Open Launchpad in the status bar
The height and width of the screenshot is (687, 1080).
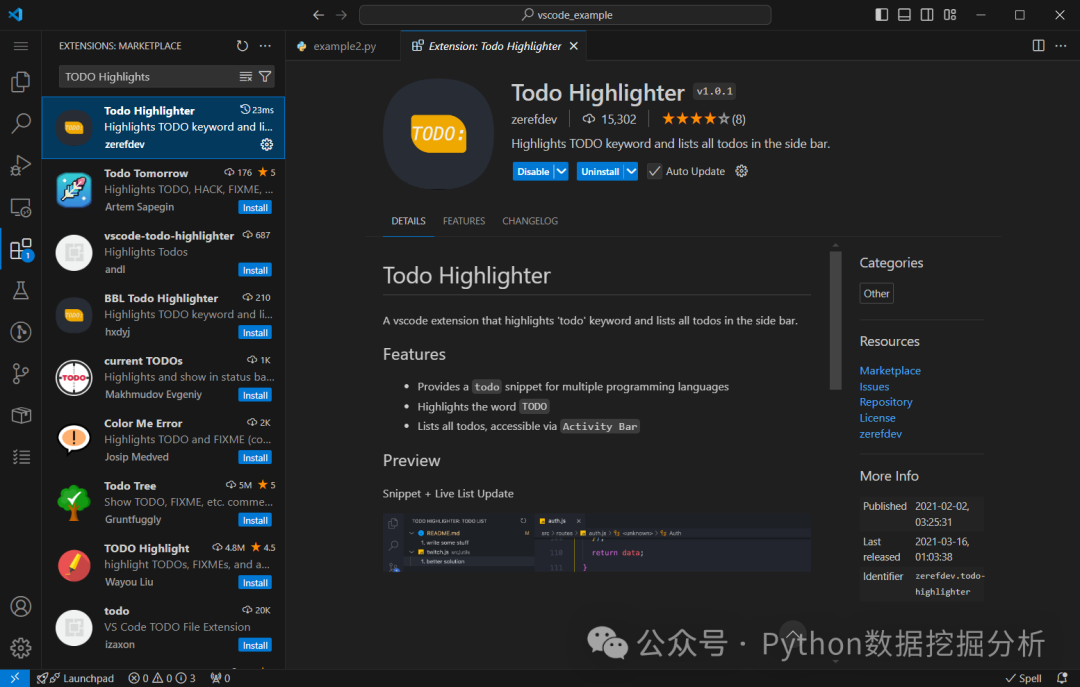click(76, 678)
